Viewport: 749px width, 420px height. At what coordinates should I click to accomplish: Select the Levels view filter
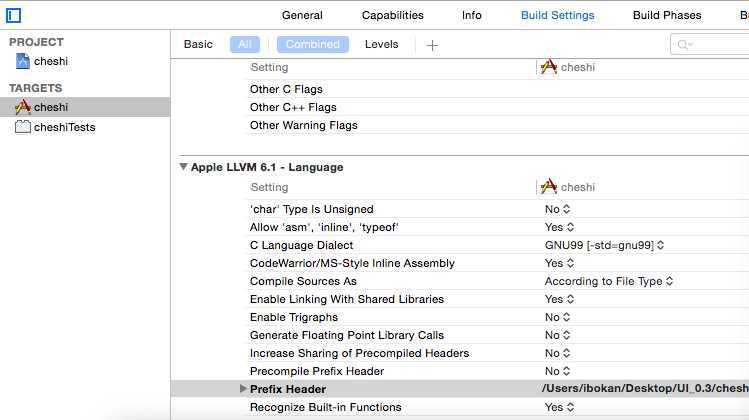(x=381, y=44)
